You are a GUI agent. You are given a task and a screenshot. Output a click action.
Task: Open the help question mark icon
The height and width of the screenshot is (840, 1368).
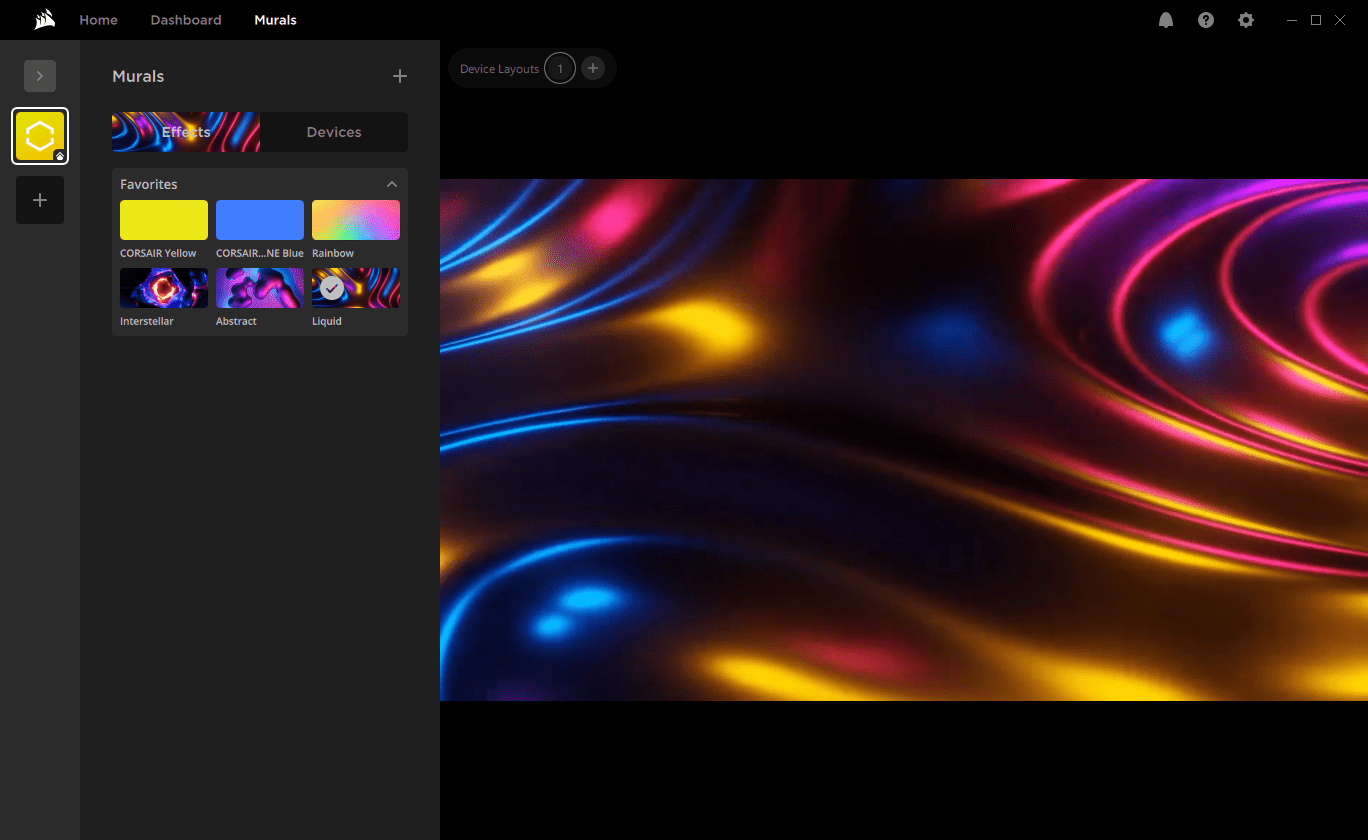(1206, 20)
